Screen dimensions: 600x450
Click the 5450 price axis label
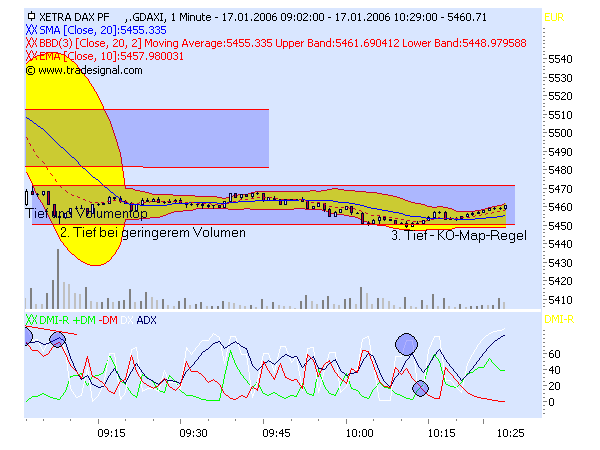(x=560, y=226)
